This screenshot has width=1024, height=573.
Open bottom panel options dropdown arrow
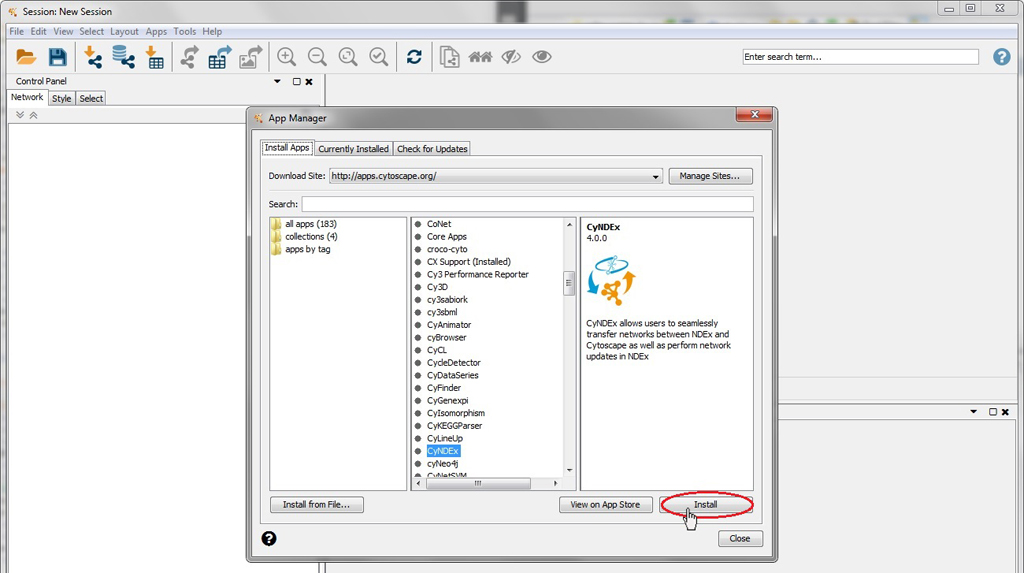[x=973, y=412]
